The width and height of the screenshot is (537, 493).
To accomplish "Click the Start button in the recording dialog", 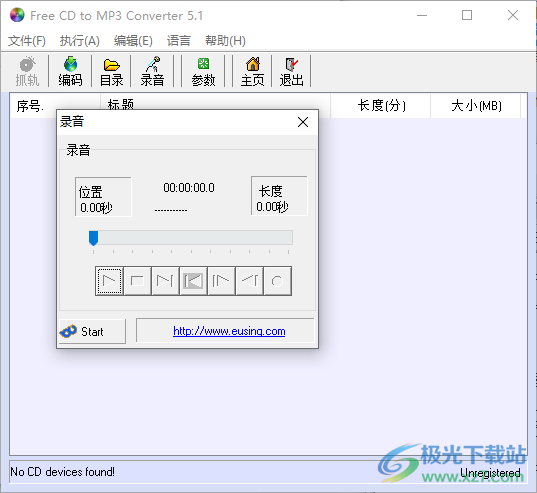I will pyautogui.click(x=92, y=331).
